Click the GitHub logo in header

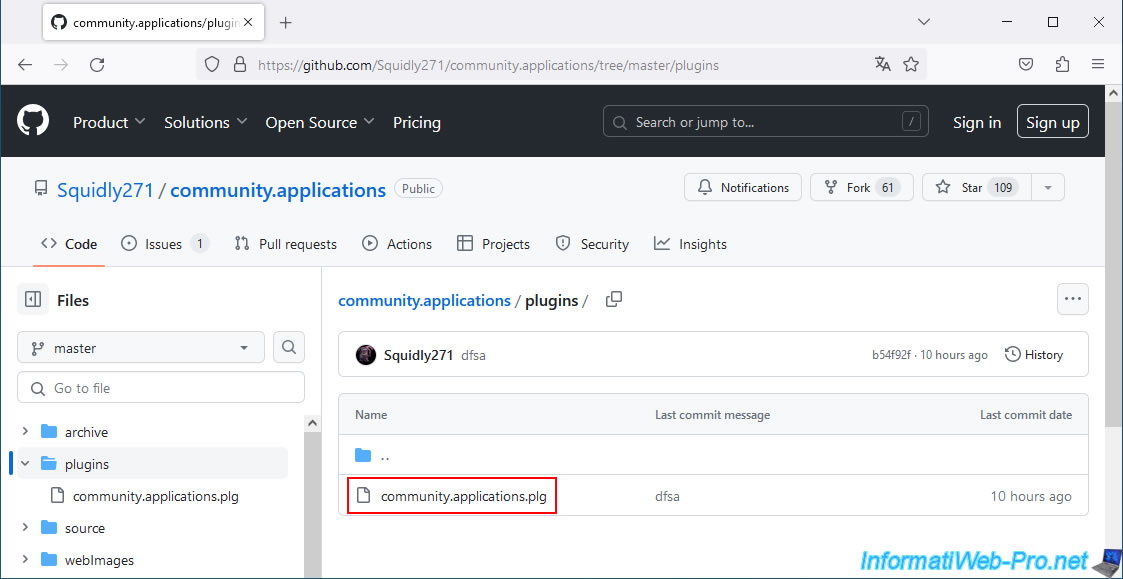coord(33,122)
